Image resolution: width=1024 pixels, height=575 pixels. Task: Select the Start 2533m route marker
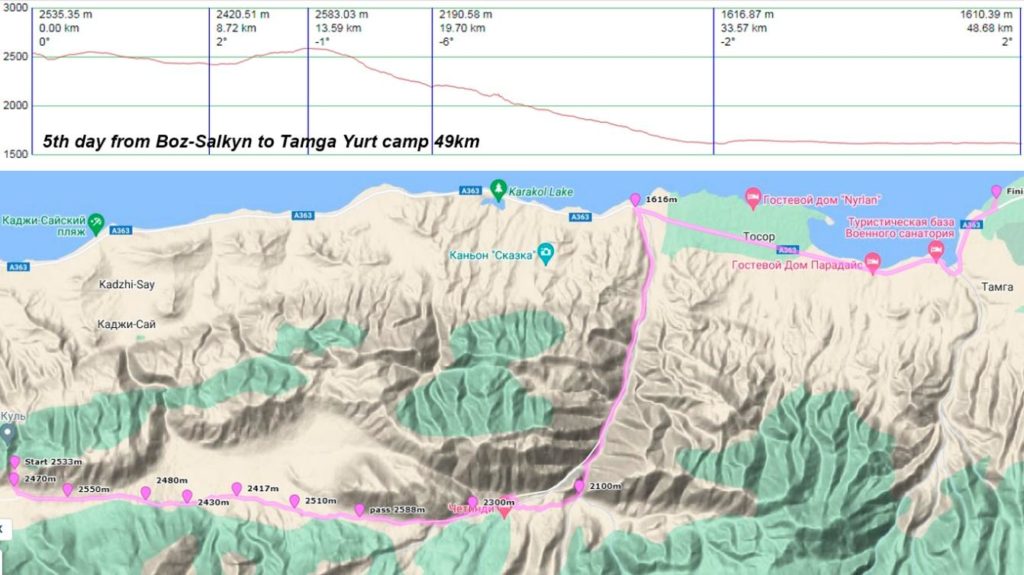pos(15,462)
